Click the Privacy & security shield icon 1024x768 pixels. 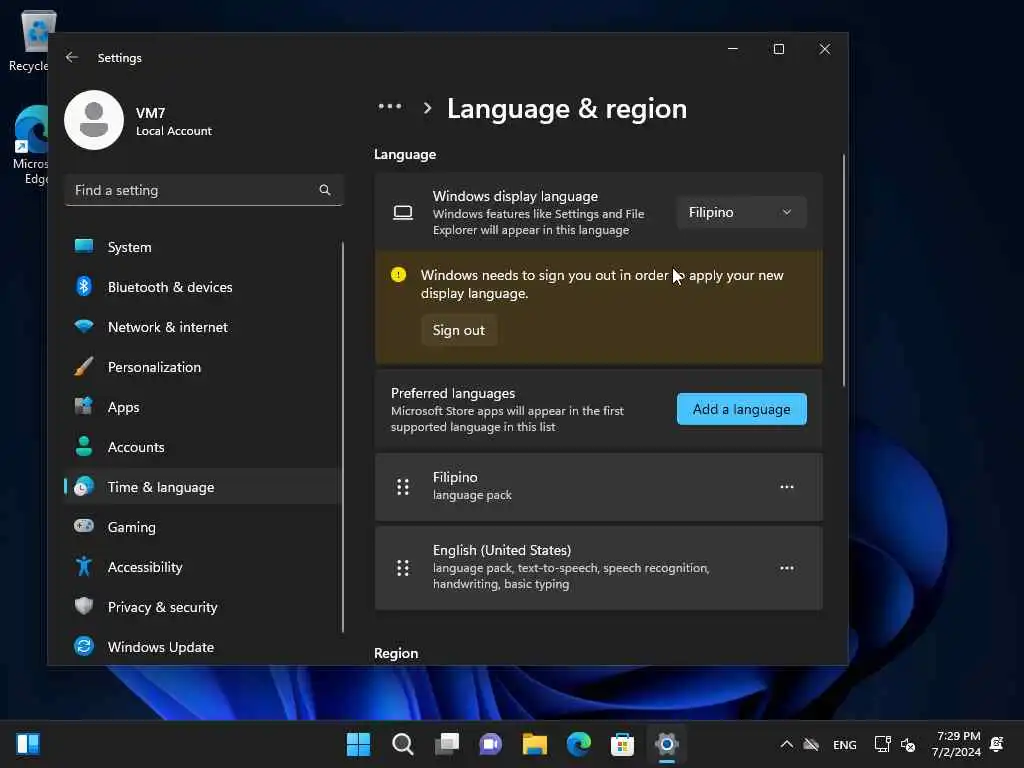tap(84, 606)
